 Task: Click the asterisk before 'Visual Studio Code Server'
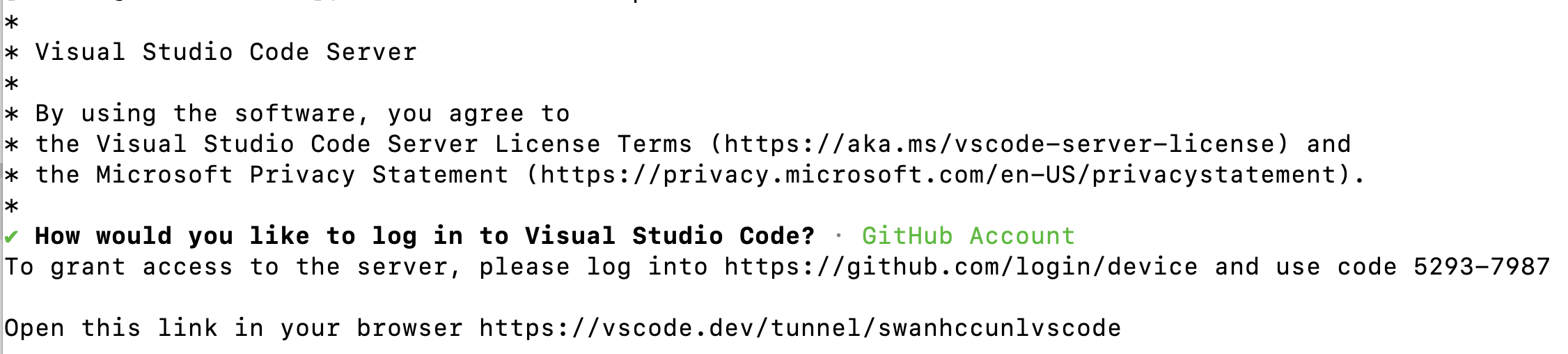coord(11,53)
